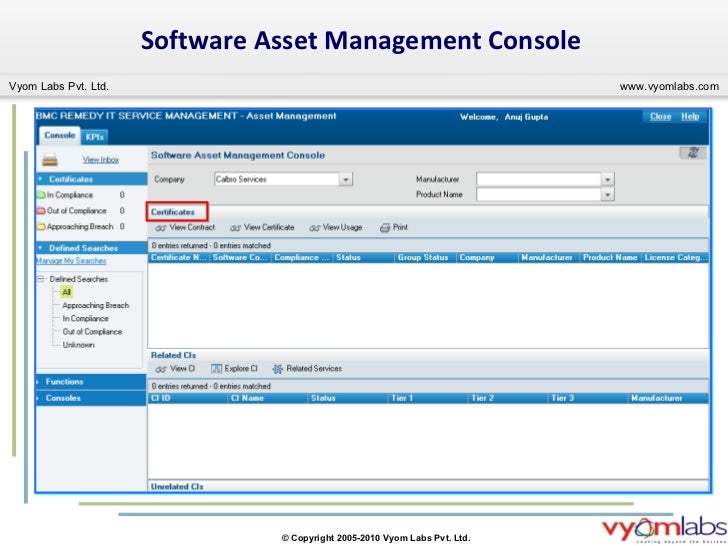
Task: Switch to the Console tab
Action: [x=59, y=136]
